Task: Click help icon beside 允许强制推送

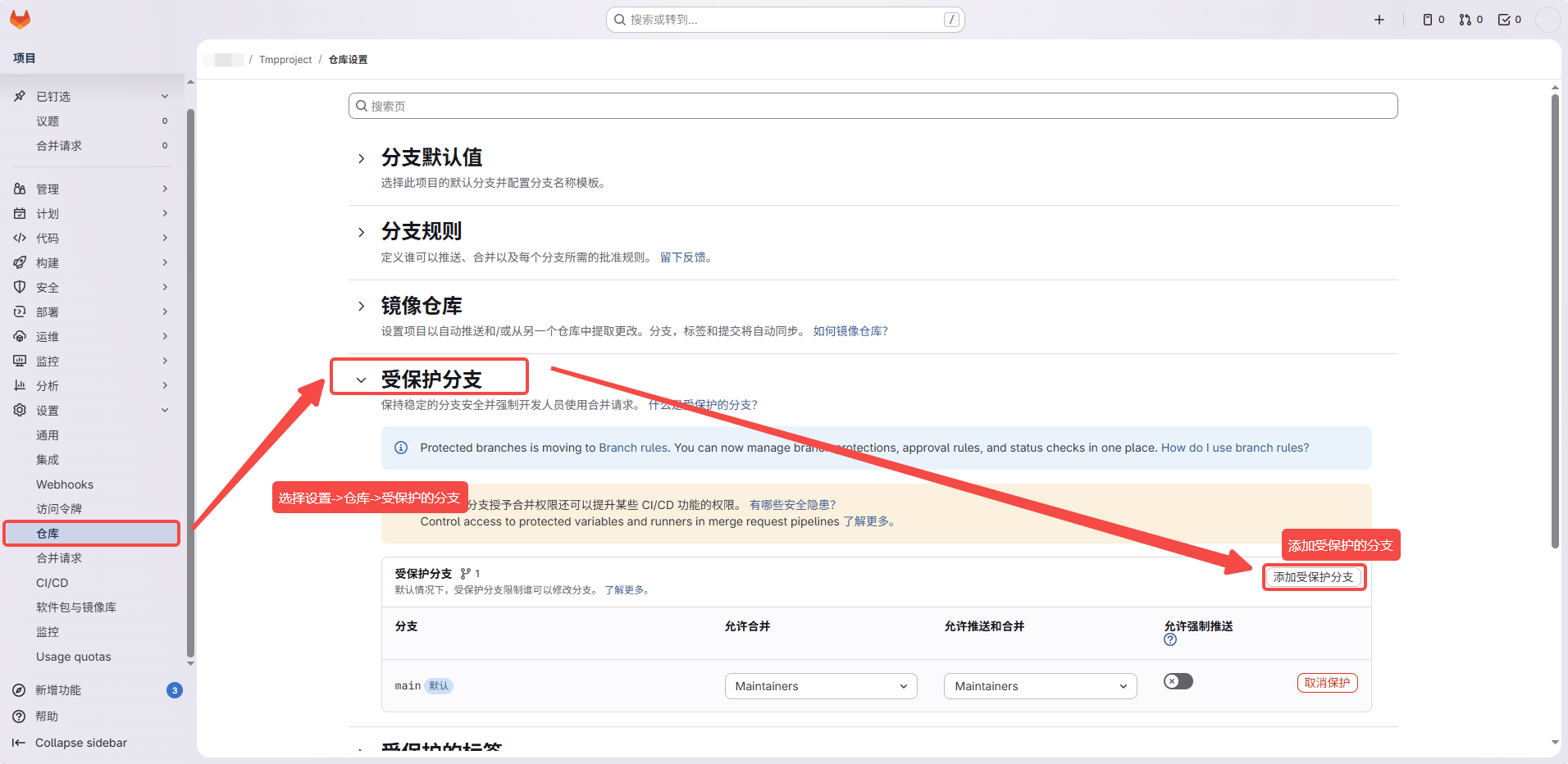Action: [x=1170, y=640]
